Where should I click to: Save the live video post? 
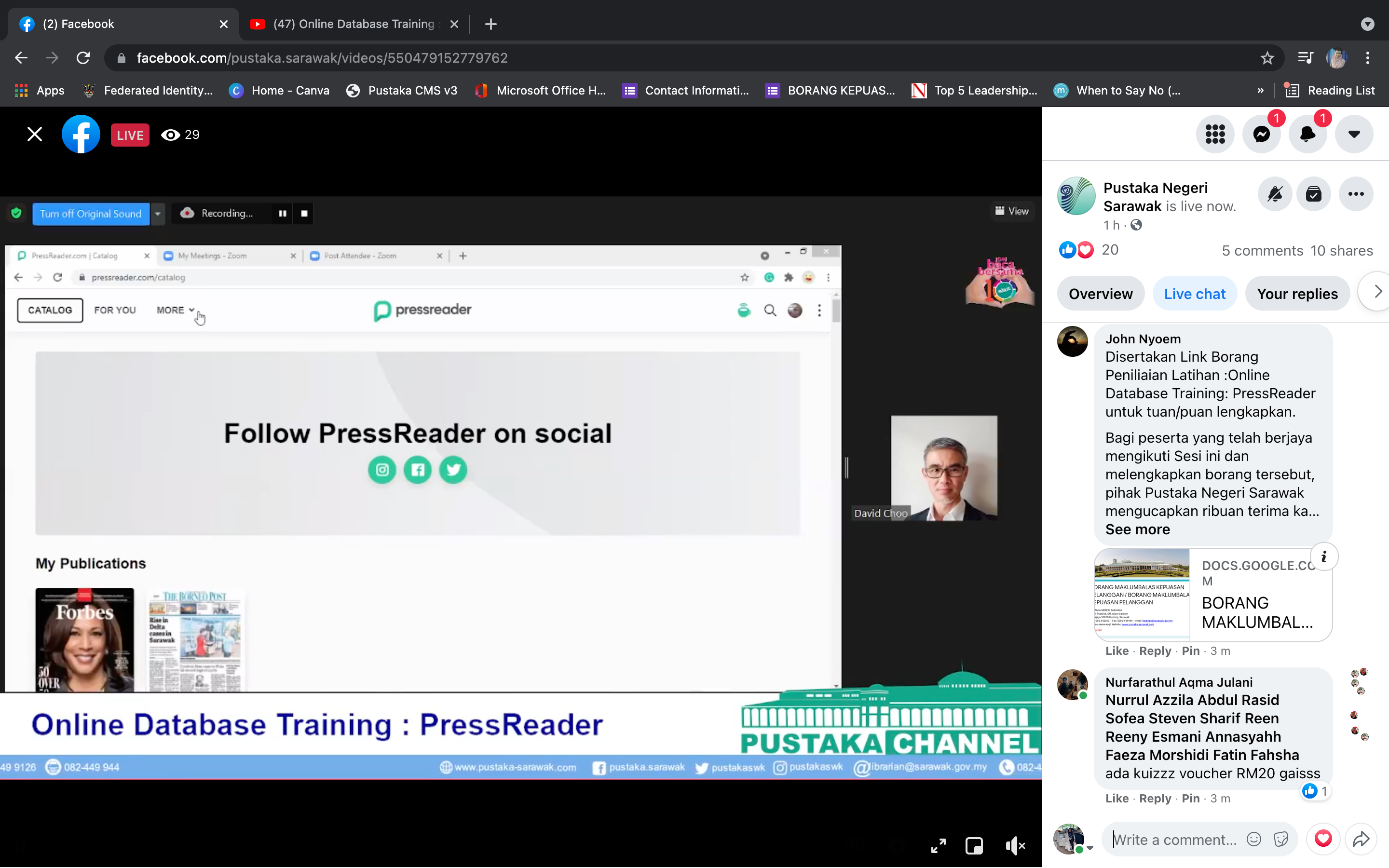point(1314,194)
